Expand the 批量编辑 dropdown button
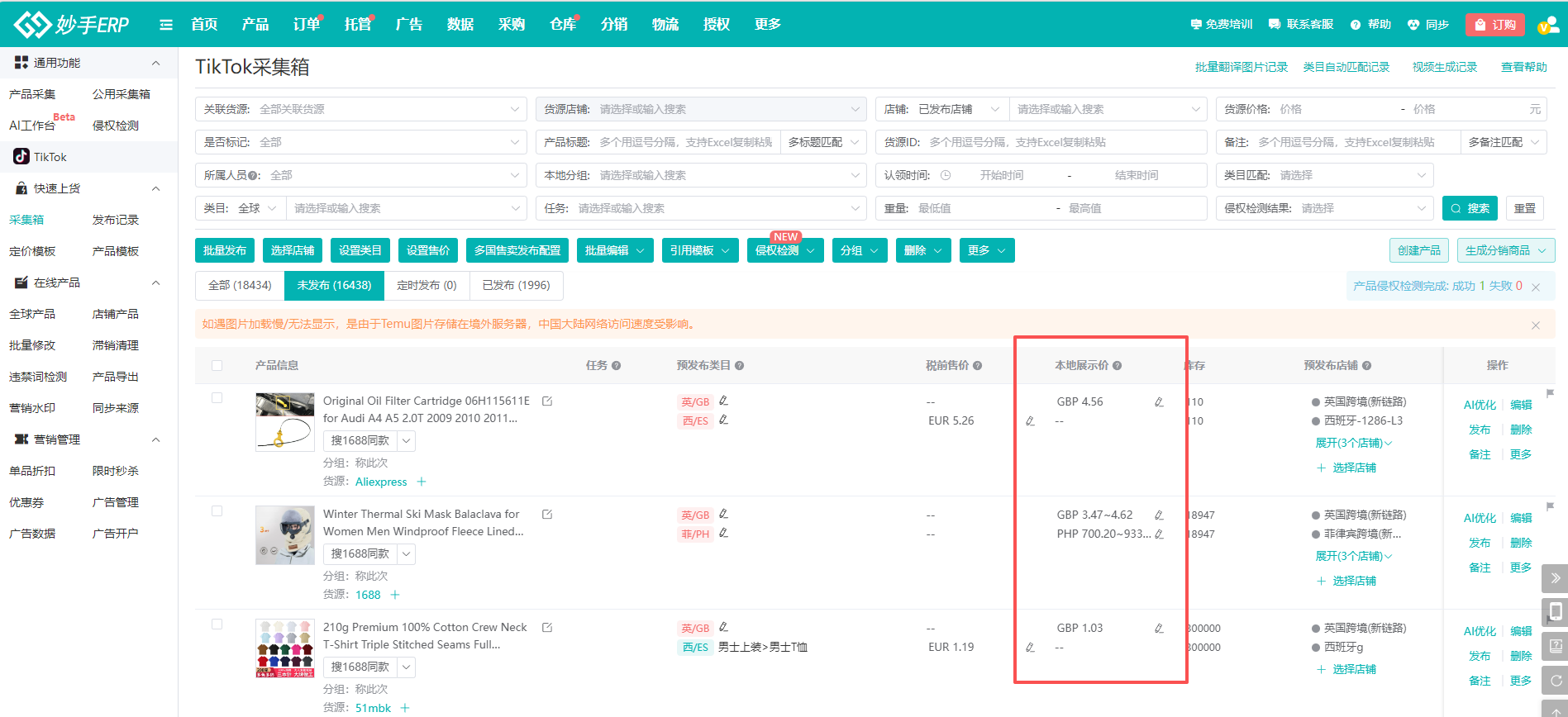The height and width of the screenshot is (717, 1568). pos(615,250)
